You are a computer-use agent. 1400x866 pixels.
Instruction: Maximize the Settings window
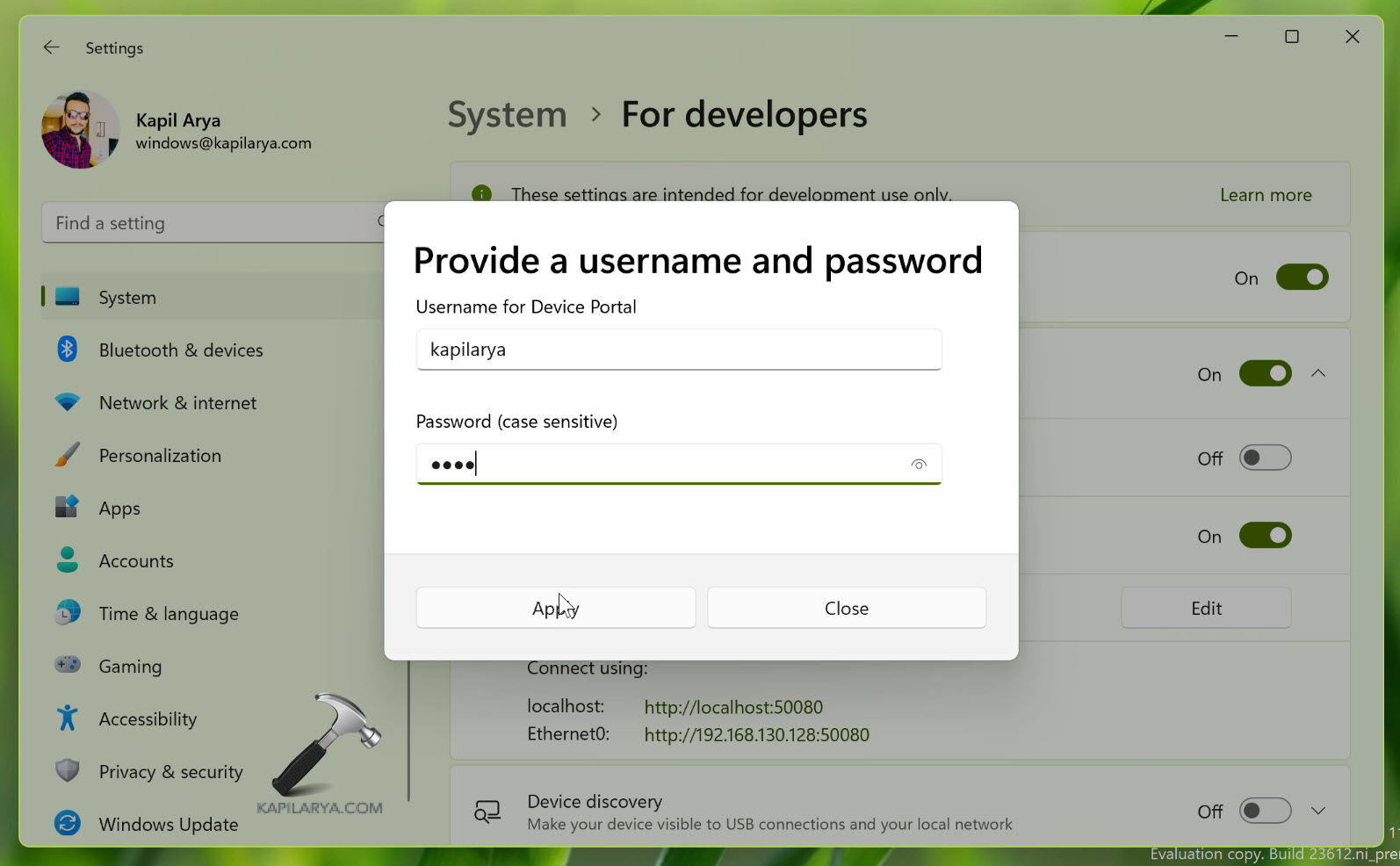point(1292,37)
